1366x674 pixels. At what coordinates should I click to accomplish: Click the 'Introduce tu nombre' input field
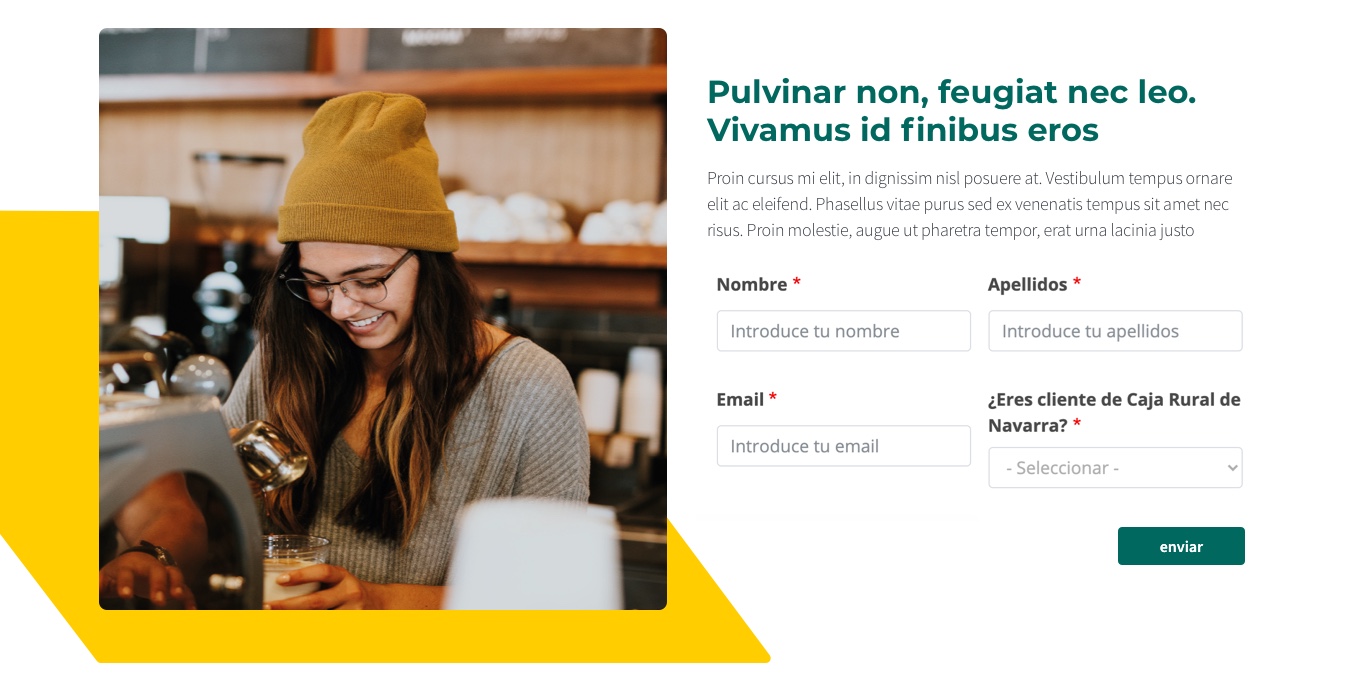point(843,331)
